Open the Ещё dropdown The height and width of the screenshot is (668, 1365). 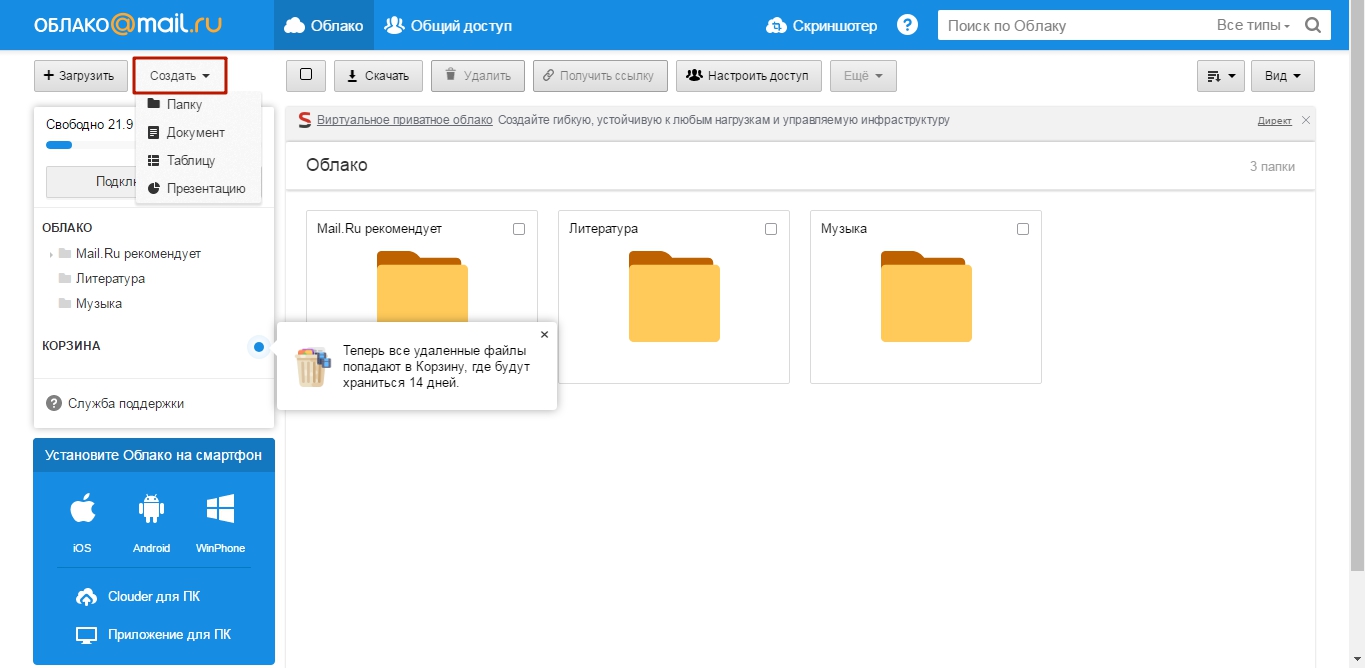tap(863, 76)
